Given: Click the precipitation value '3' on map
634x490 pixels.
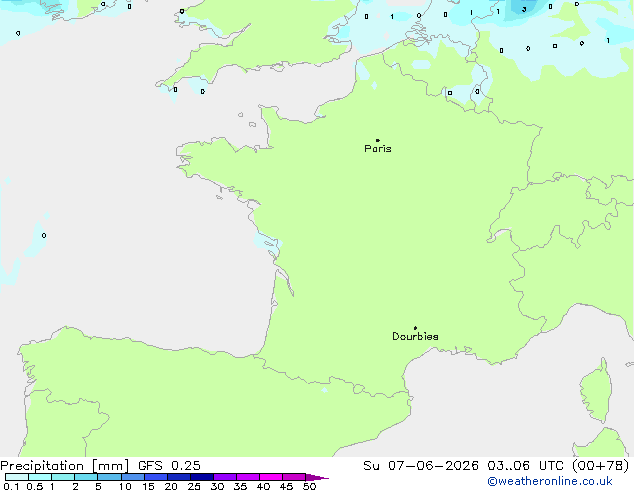Looking at the screenshot, I should point(524,10).
